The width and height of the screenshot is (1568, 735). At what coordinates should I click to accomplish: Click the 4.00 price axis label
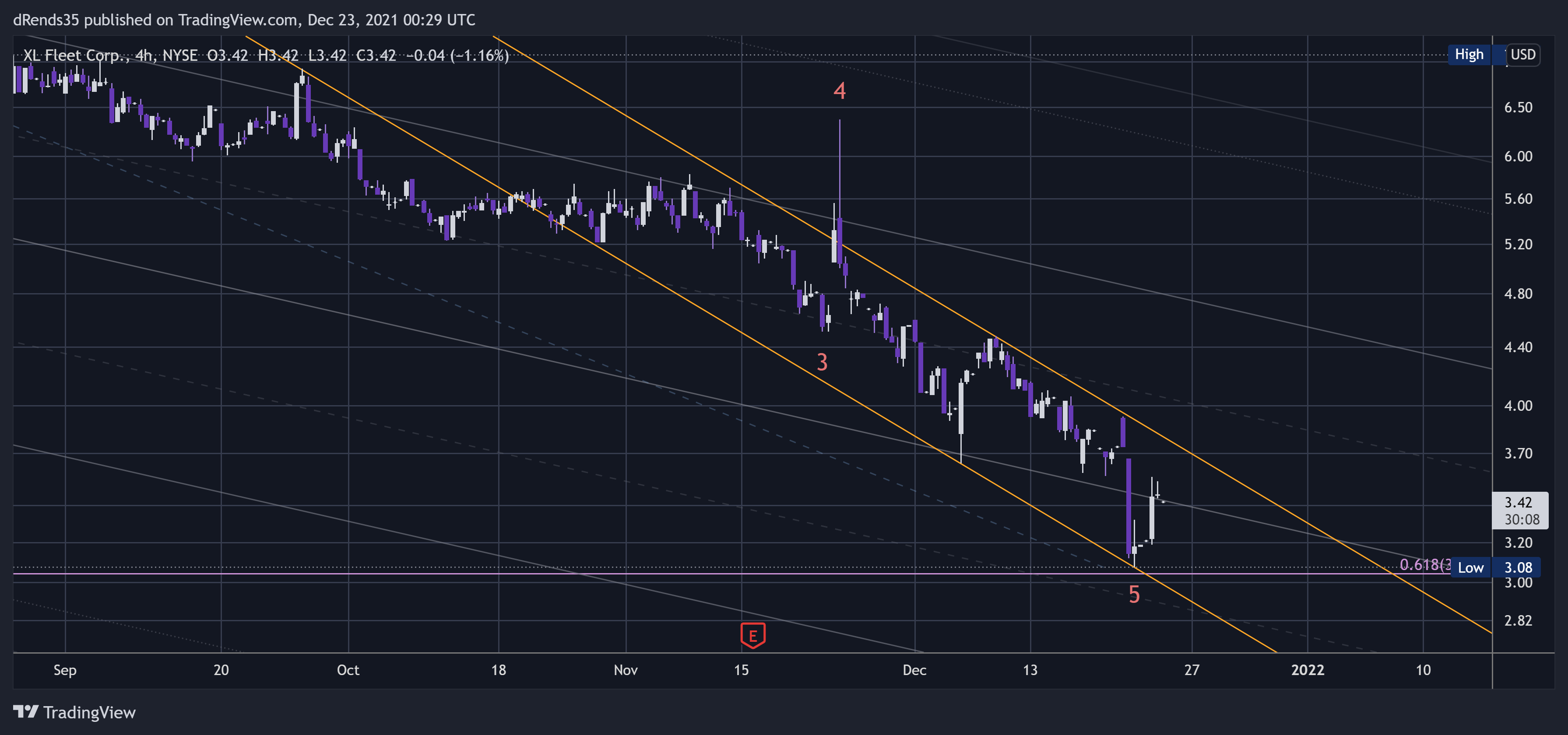[1518, 406]
